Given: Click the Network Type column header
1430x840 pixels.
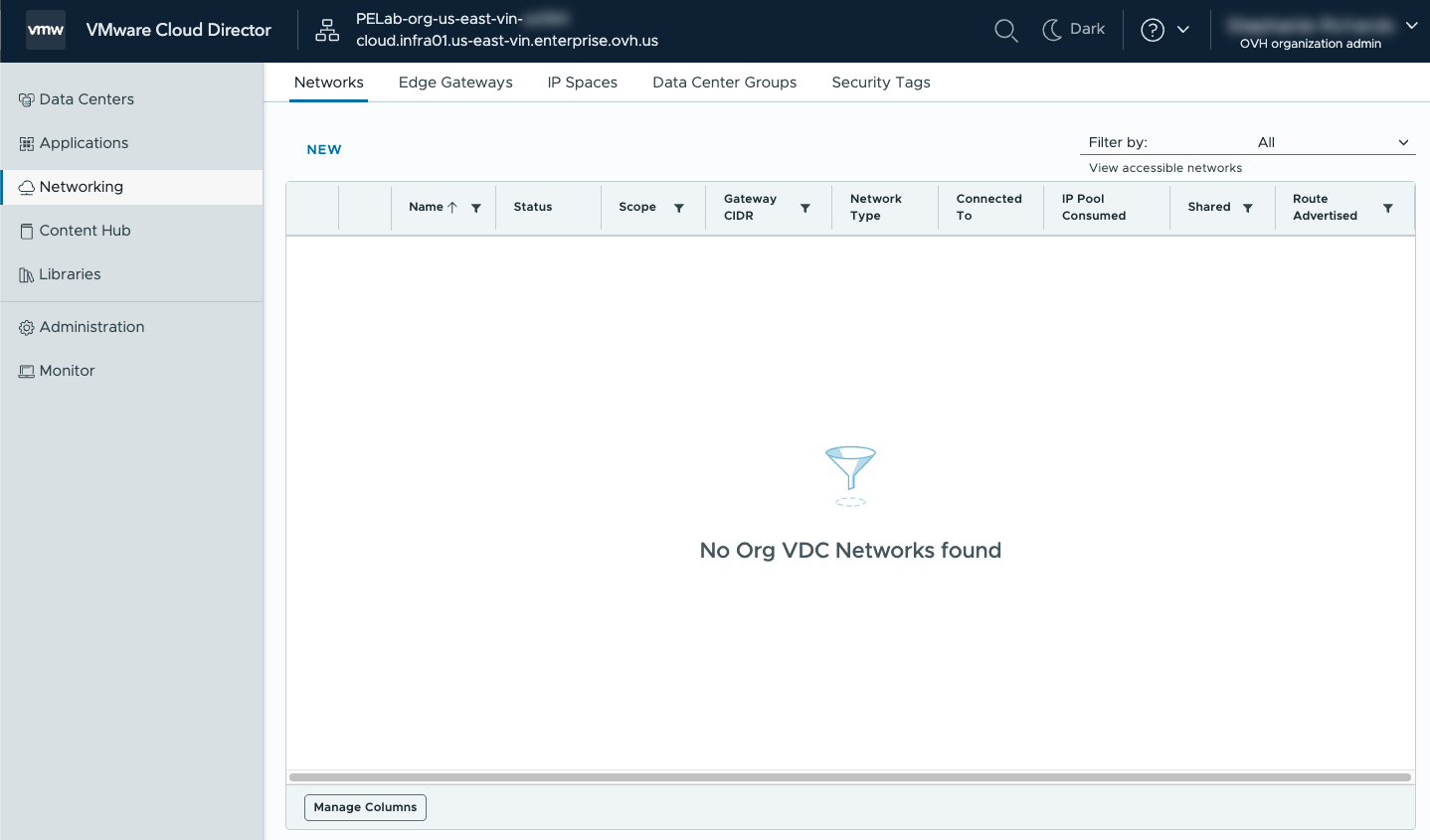Looking at the screenshot, I should pos(876,207).
